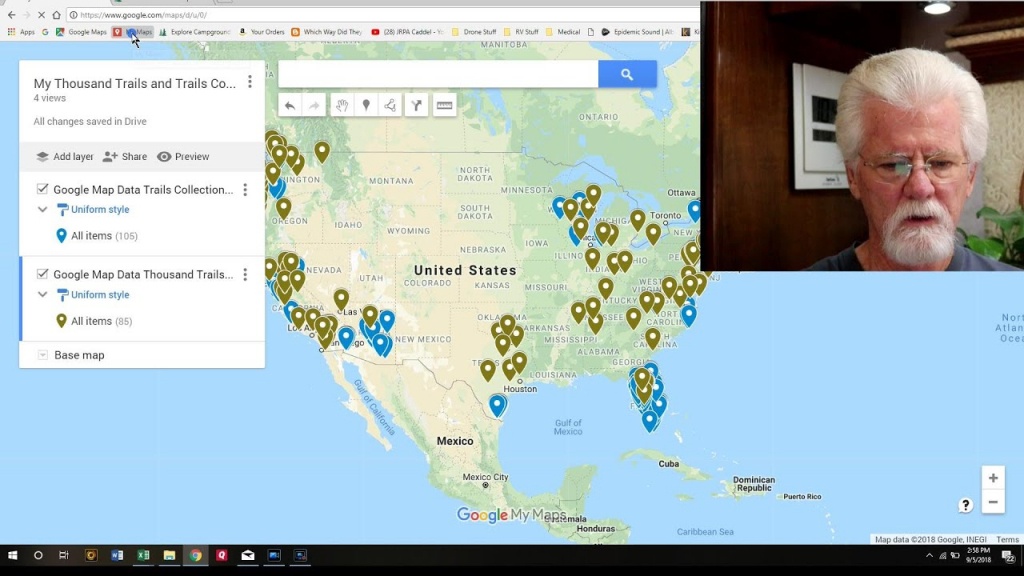Select the Add directions tool
The height and width of the screenshot is (576, 1024).
pos(416,106)
